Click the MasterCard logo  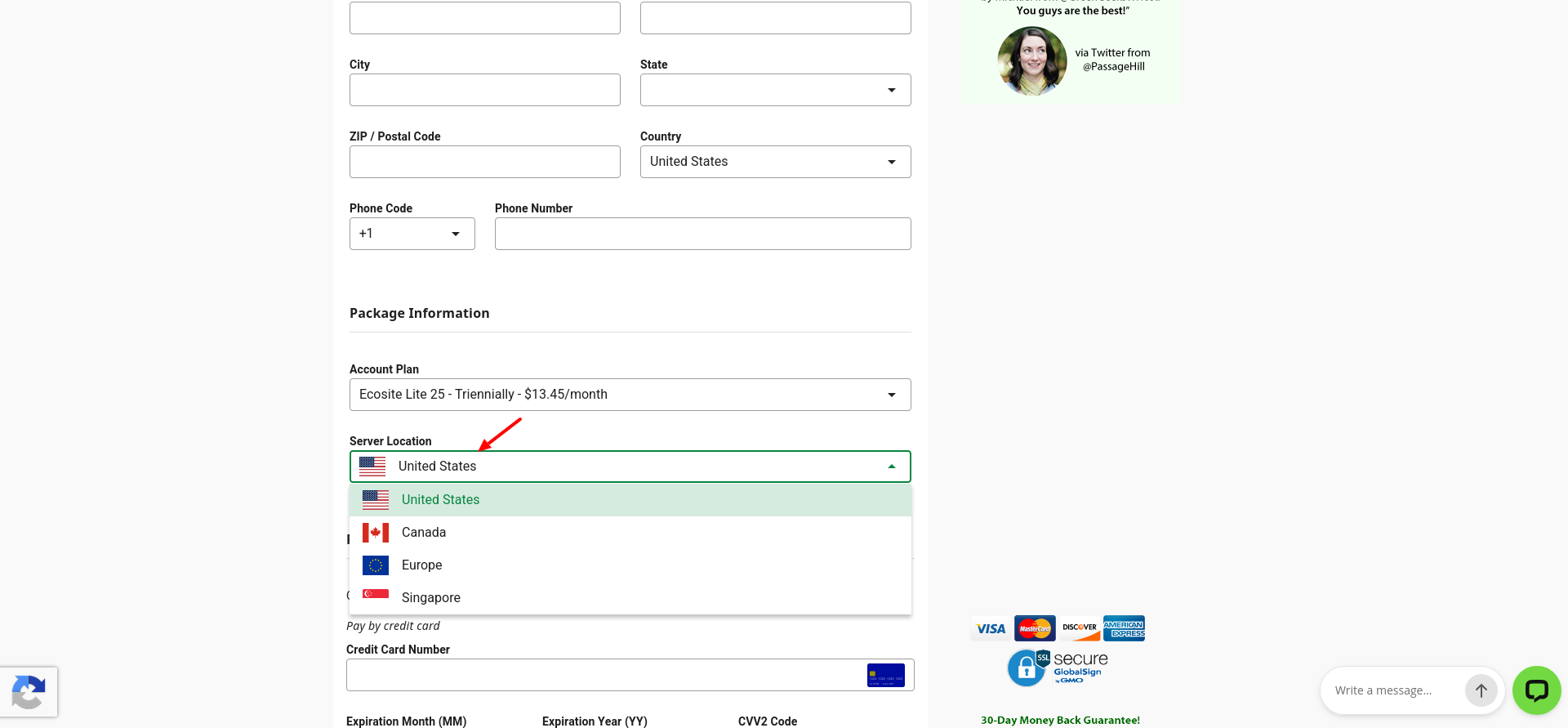coord(1035,628)
